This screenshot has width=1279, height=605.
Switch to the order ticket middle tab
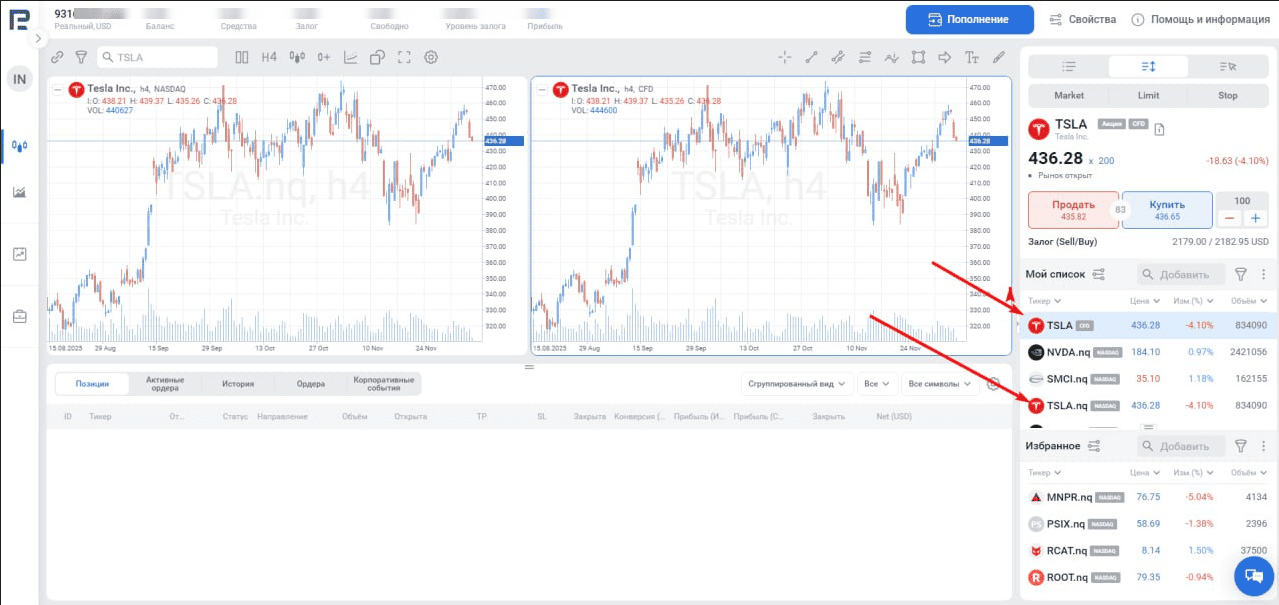tap(1148, 66)
